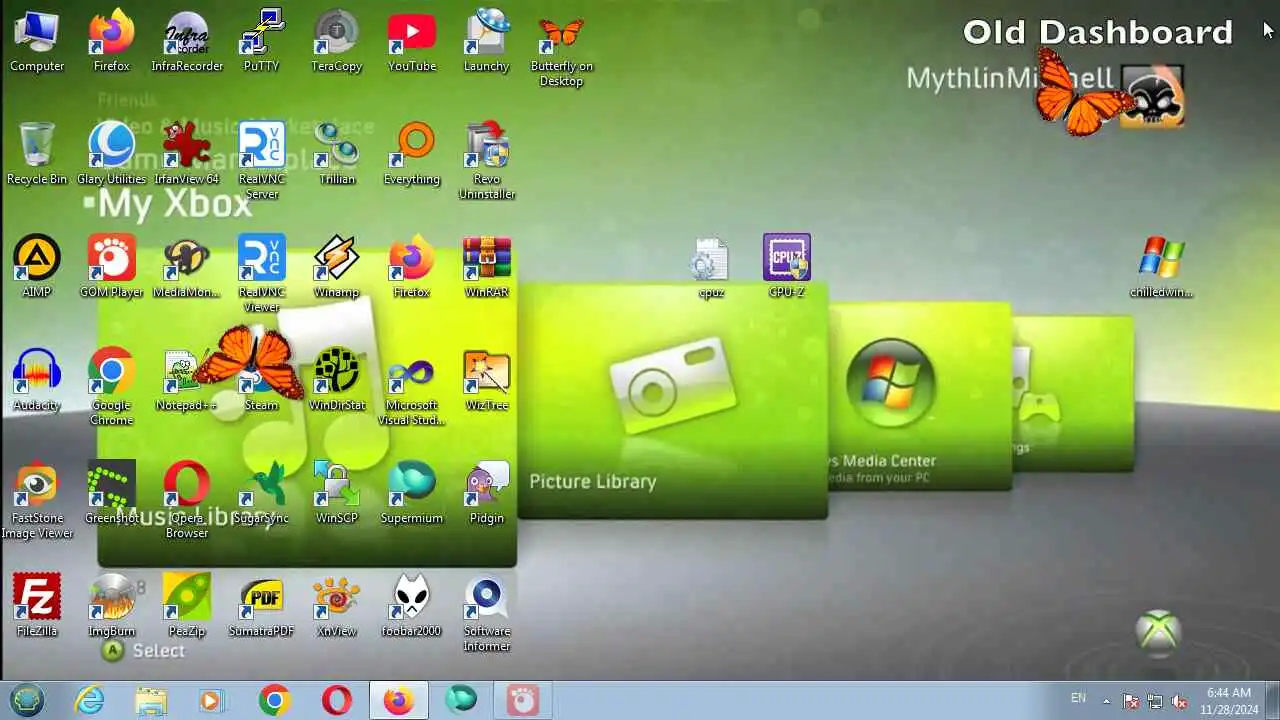Open the EN language indicator

click(x=1078, y=698)
